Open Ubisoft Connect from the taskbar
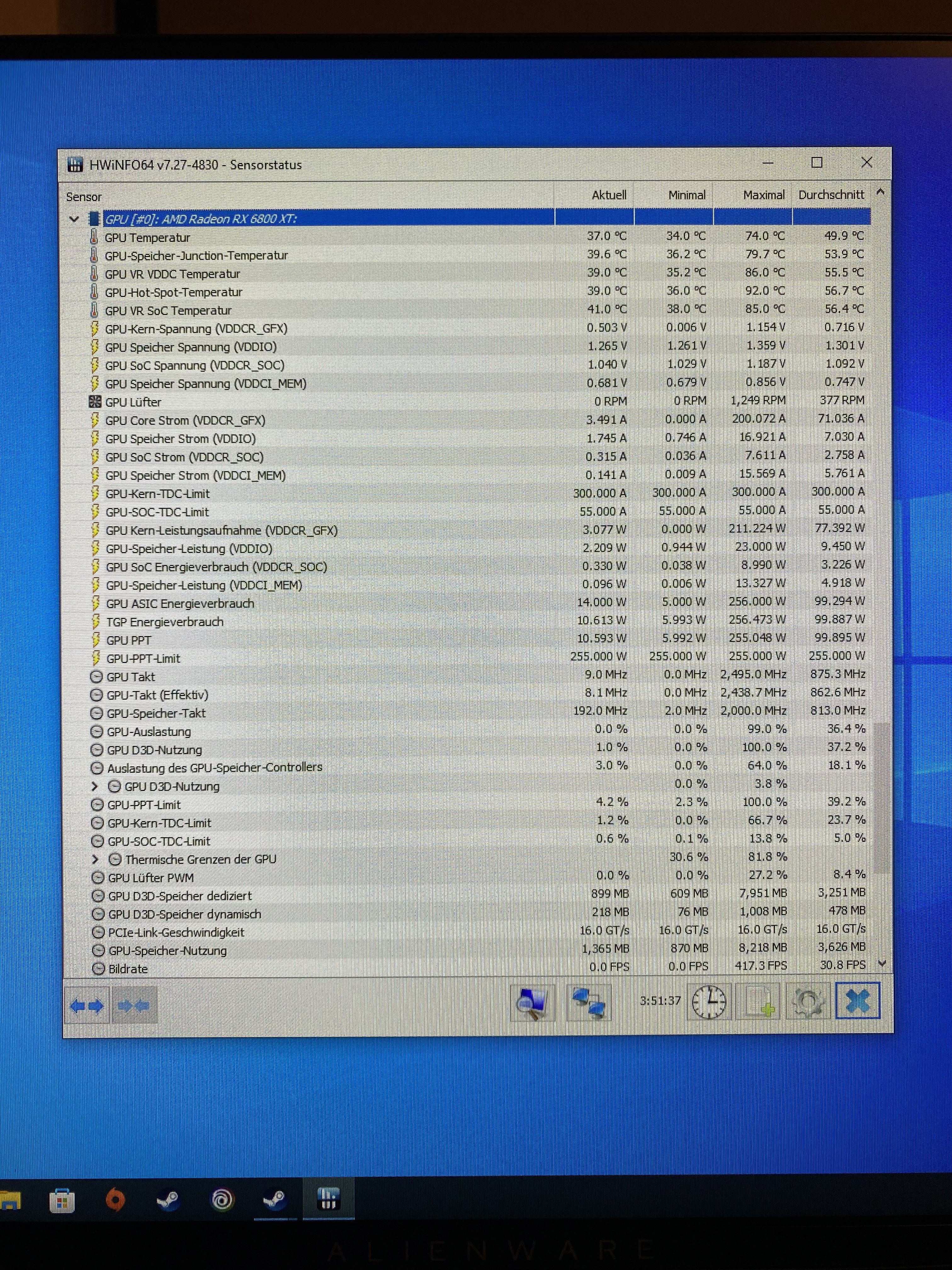 pos(222,1199)
